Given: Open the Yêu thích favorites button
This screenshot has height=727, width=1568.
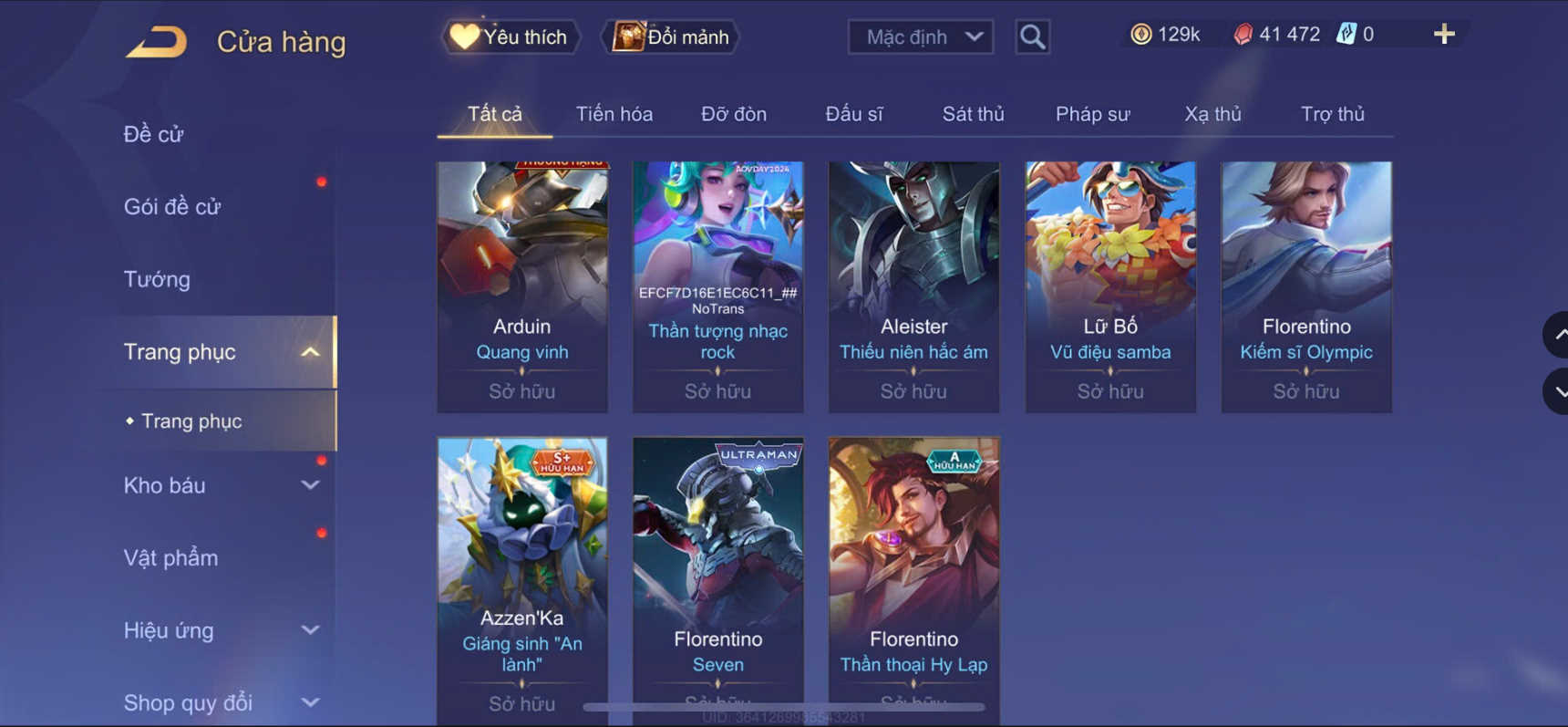Looking at the screenshot, I should coord(511,37).
